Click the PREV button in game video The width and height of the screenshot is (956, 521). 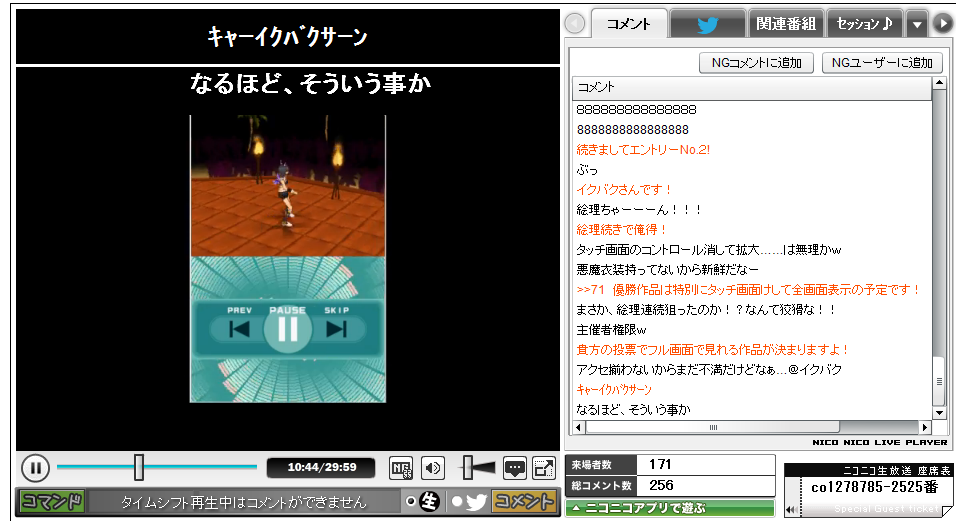coord(239,329)
